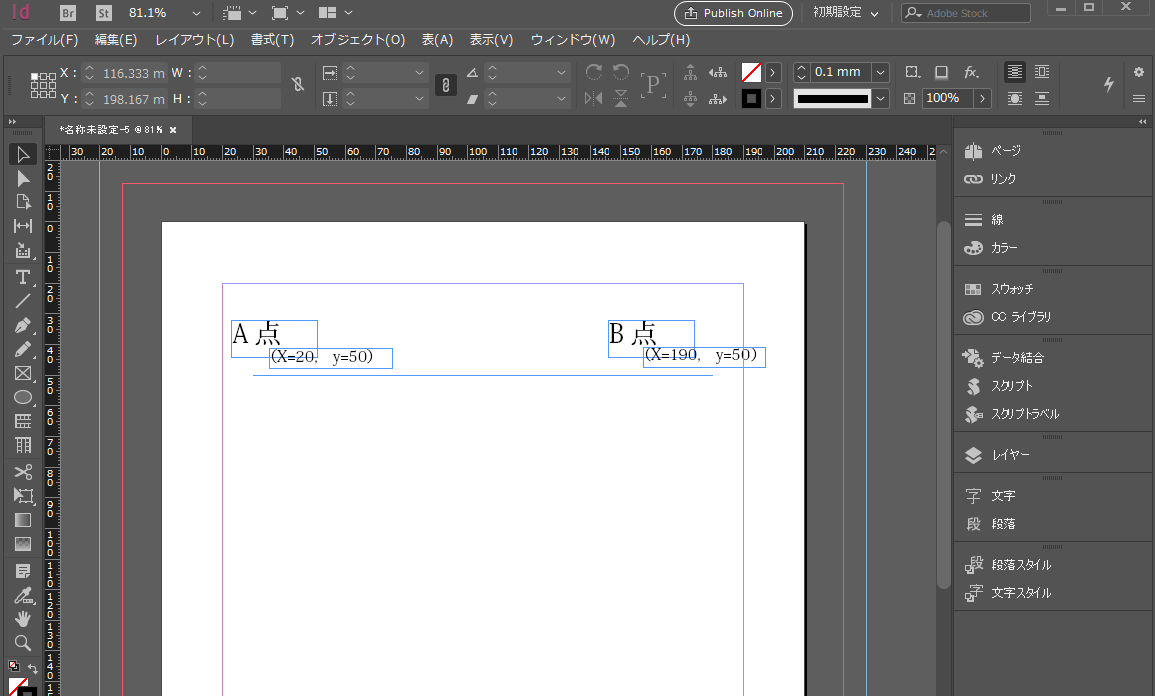1155x696 pixels.
Task: Open the 編集(E) menu
Action: (x=116, y=40)
